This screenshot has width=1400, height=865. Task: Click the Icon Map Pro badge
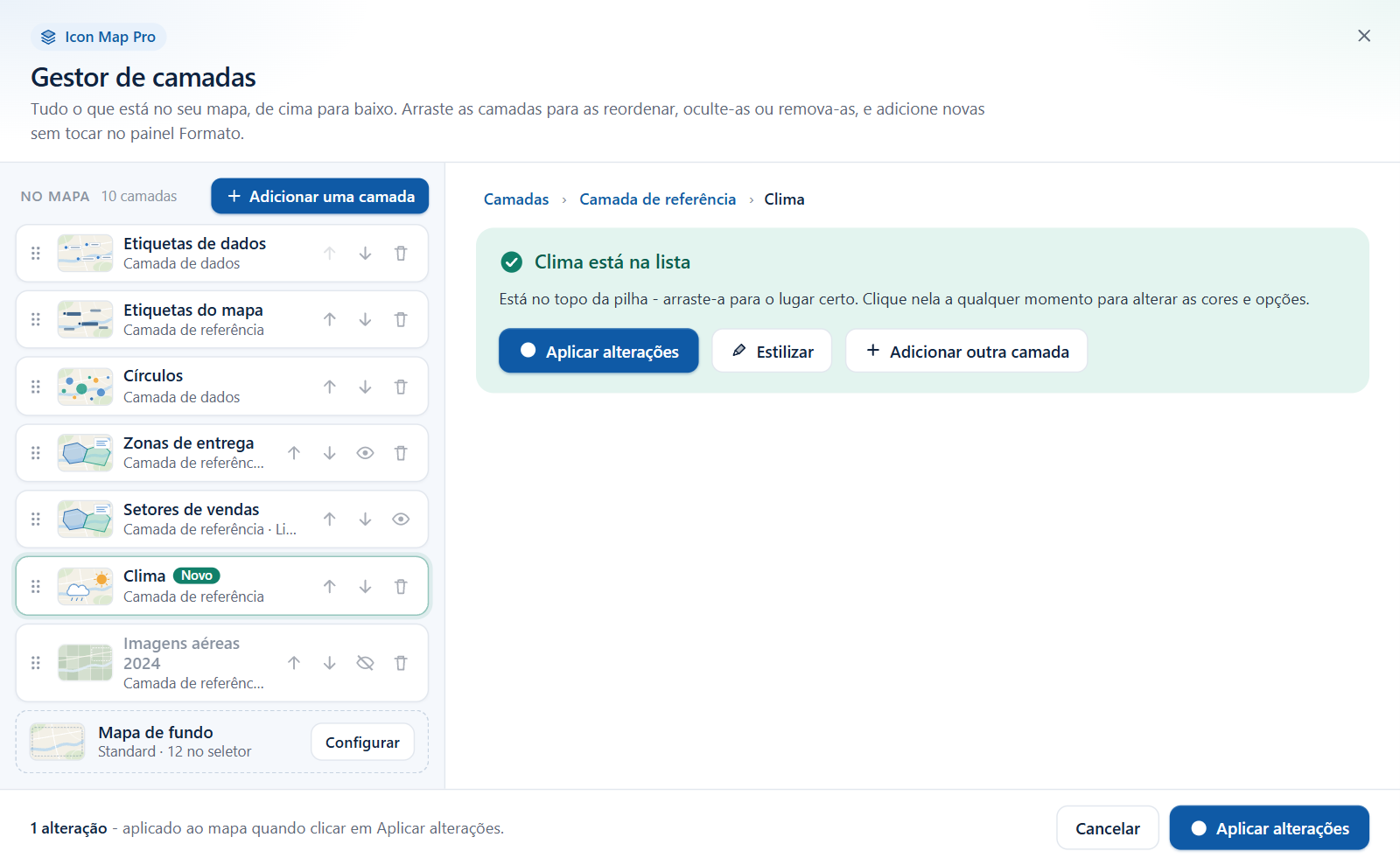point(99,37)
